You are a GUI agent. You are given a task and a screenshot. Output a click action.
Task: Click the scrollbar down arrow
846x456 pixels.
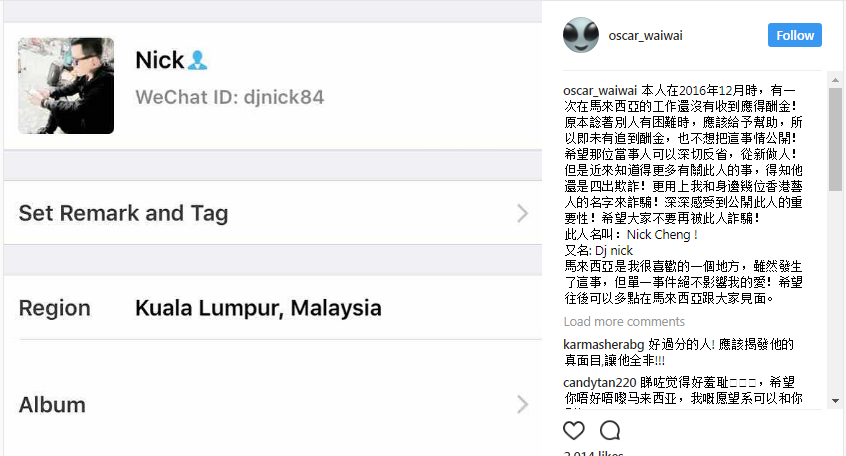click(x=835, y=401)
